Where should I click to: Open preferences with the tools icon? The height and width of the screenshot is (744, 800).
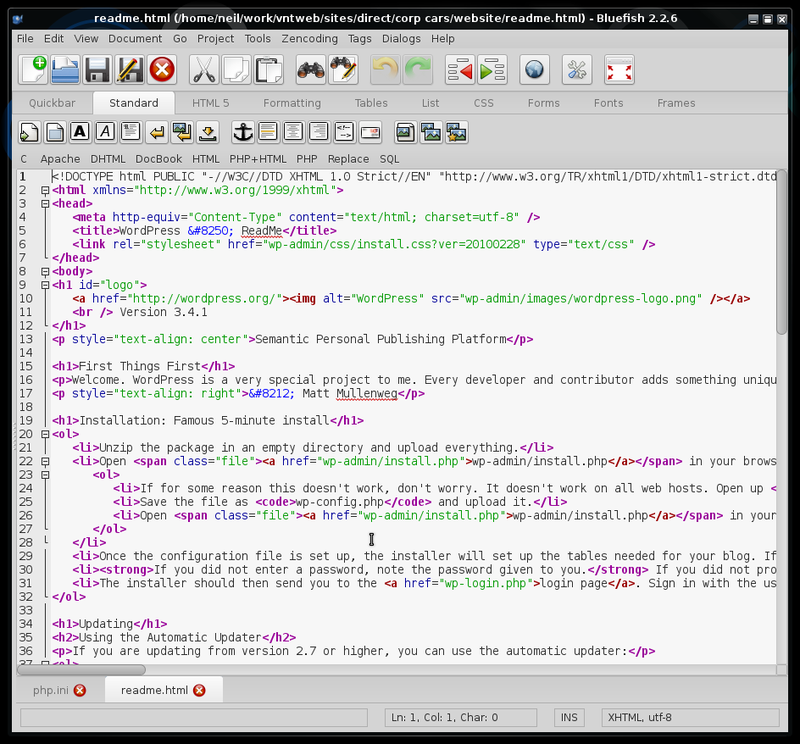577,70
